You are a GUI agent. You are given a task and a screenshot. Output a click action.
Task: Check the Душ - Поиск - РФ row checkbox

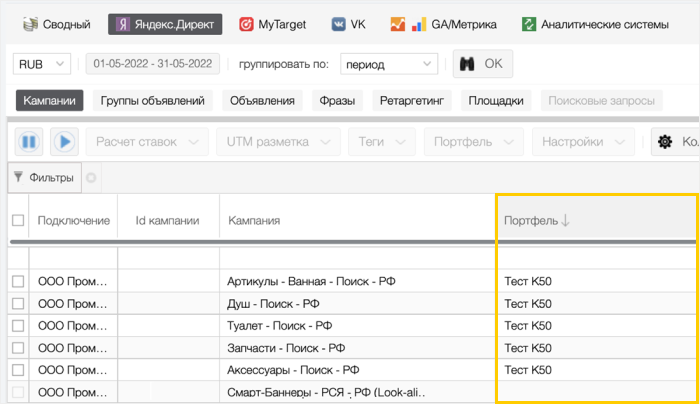click(x=18, y=303)
